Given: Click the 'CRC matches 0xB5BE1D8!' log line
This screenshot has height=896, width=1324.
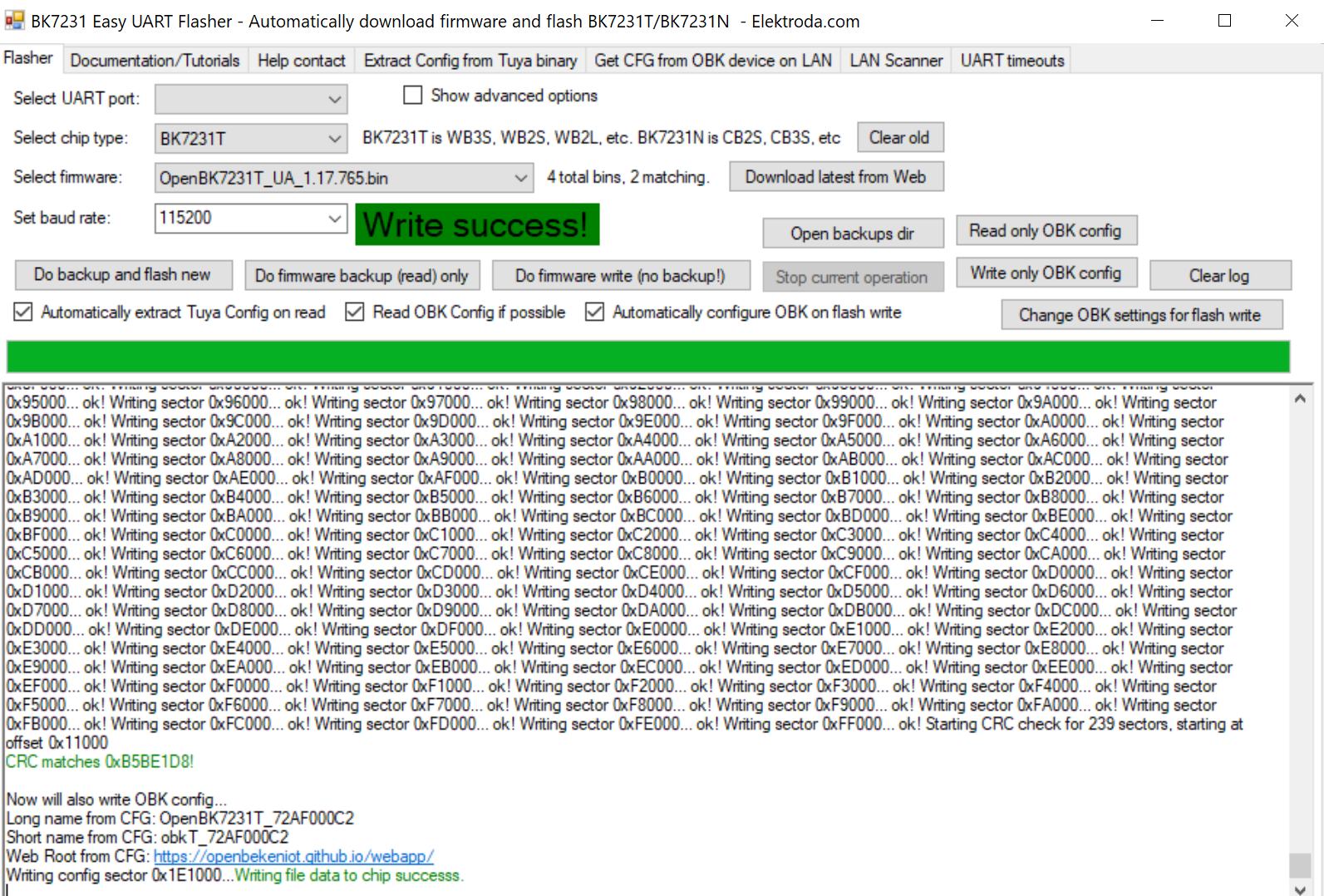Looking at the screenshot, I should pos(100,761).
